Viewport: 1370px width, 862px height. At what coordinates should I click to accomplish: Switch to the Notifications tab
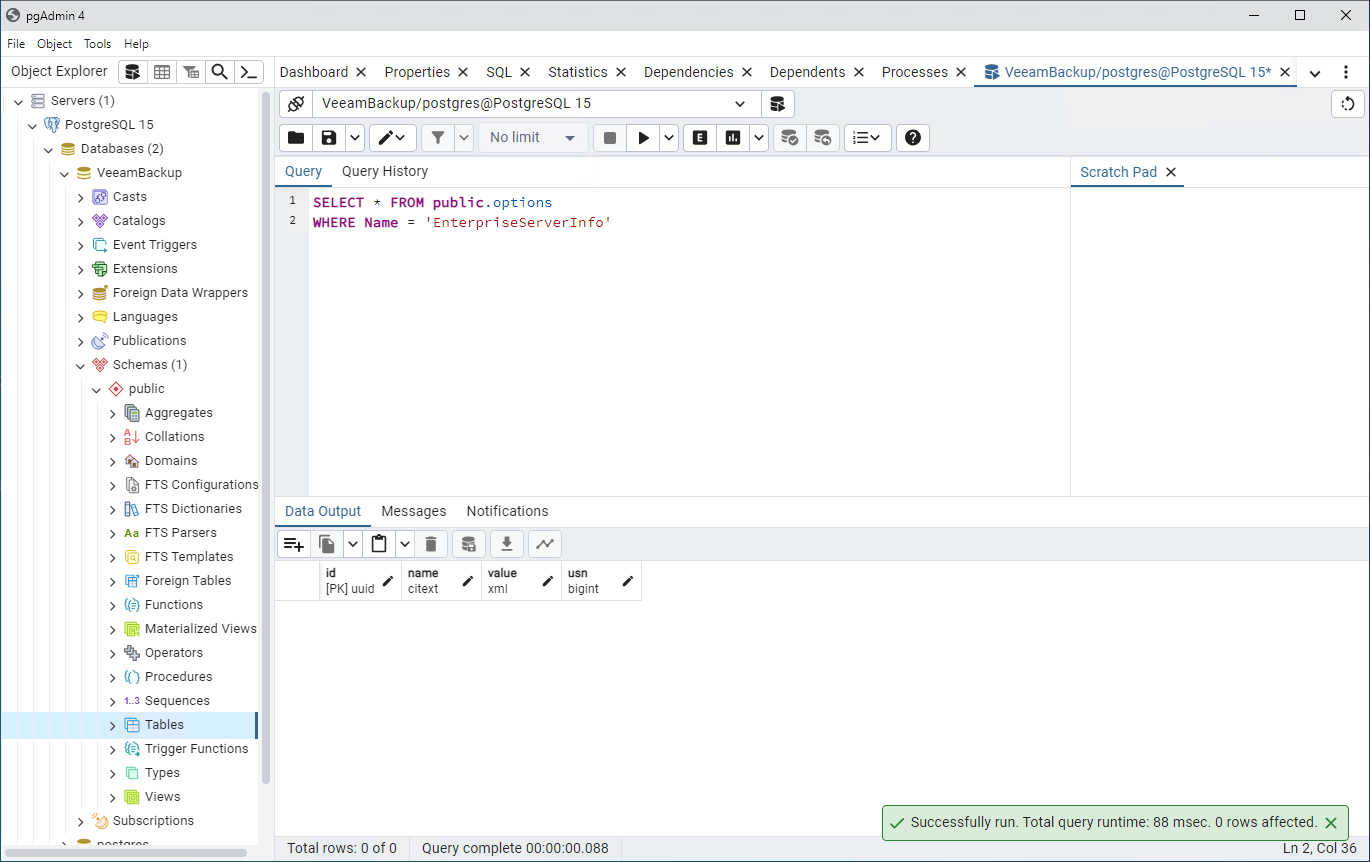[x=507, y=511]
